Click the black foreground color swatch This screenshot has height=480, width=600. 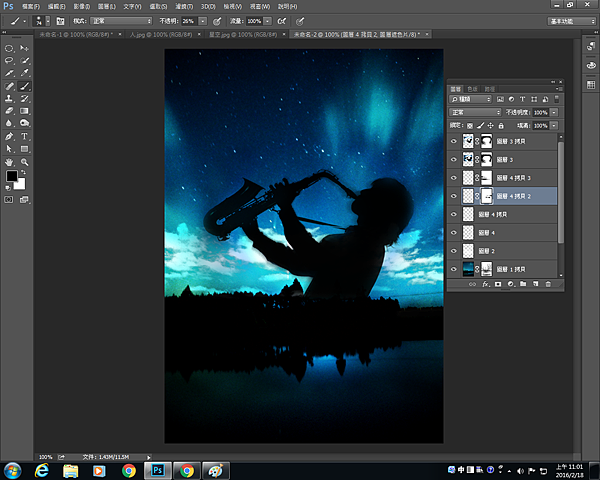pos(11,177)
